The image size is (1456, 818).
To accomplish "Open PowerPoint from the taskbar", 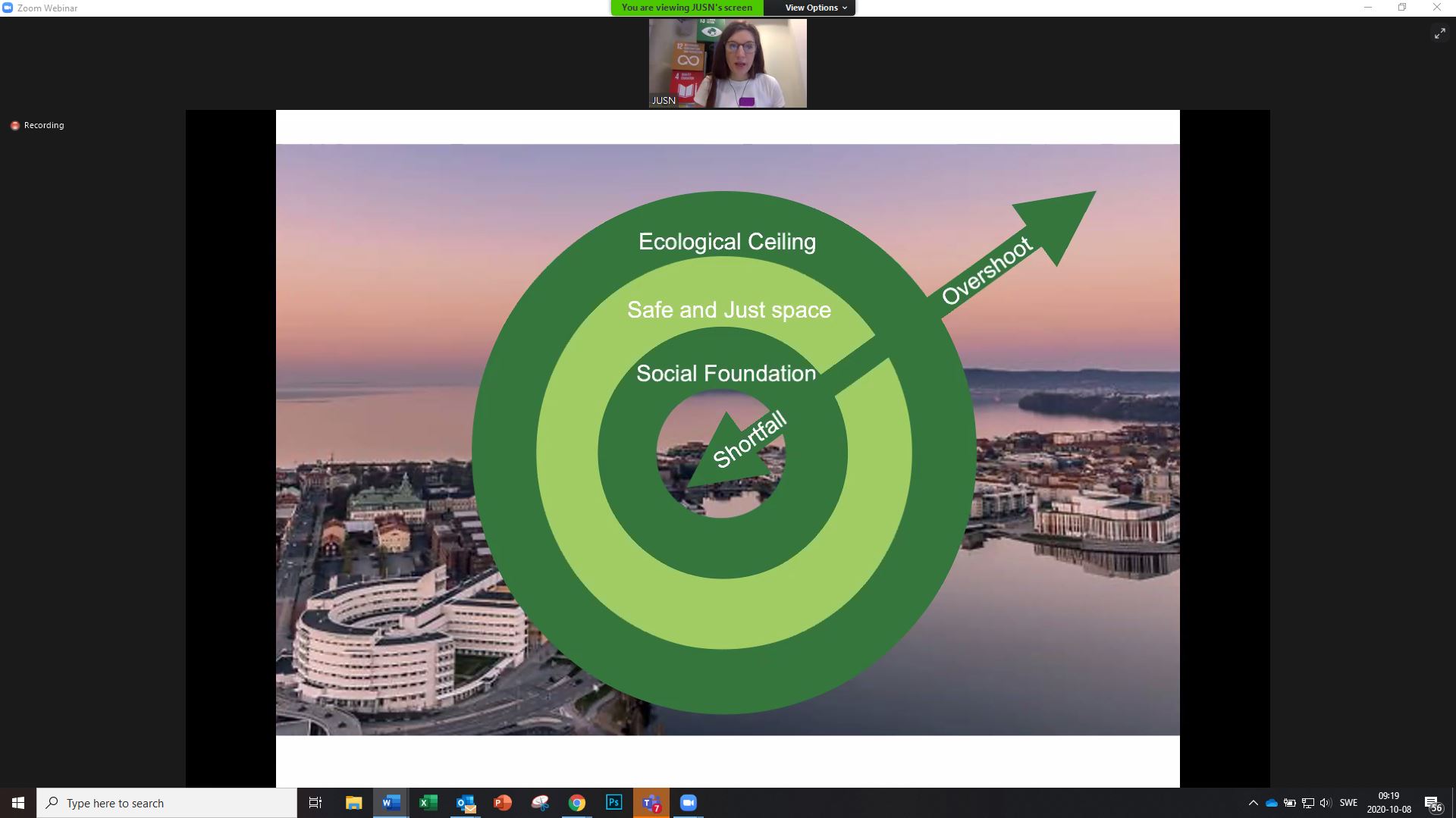I will (503, 803).
